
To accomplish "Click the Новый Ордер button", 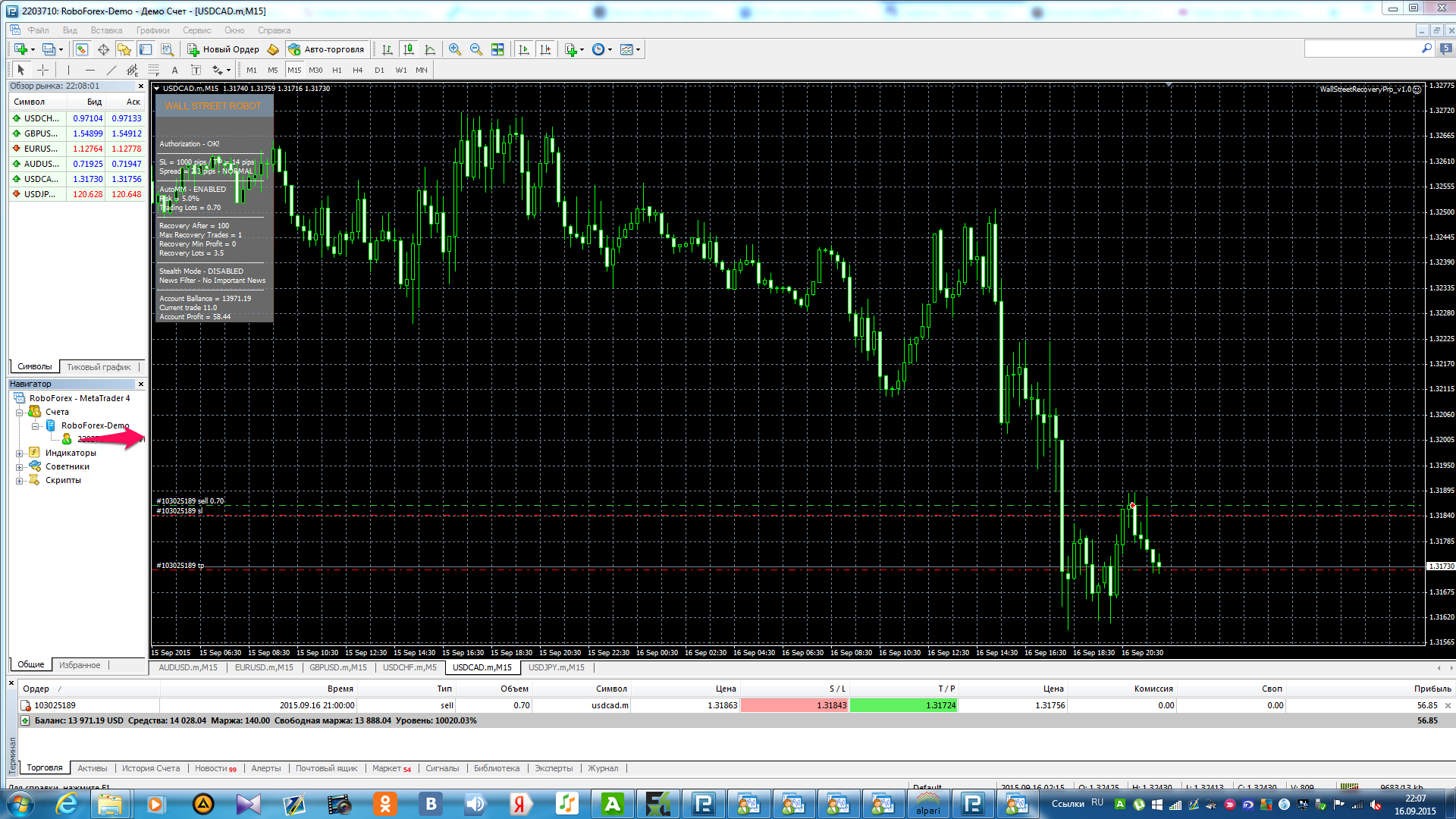I will pyautogui.click(x=223, y=49).
